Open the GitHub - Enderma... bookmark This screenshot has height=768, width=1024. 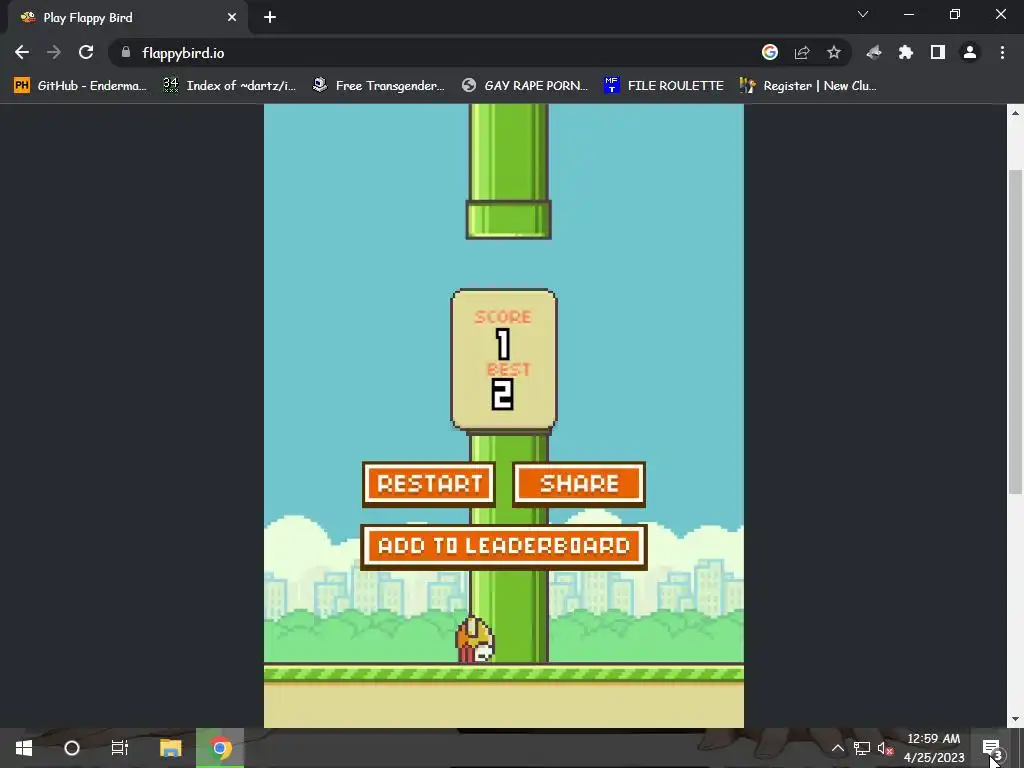tap(80, 86)
